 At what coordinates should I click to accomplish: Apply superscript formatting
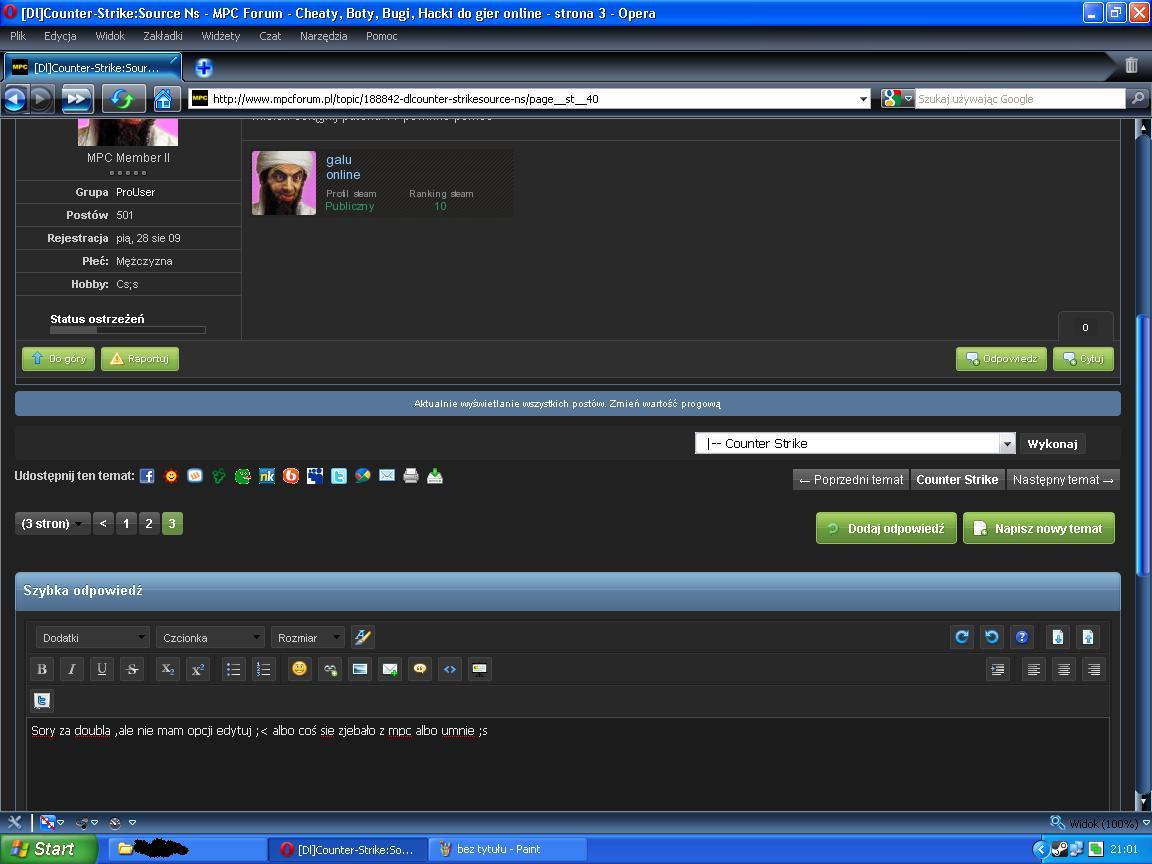point(198,669)
